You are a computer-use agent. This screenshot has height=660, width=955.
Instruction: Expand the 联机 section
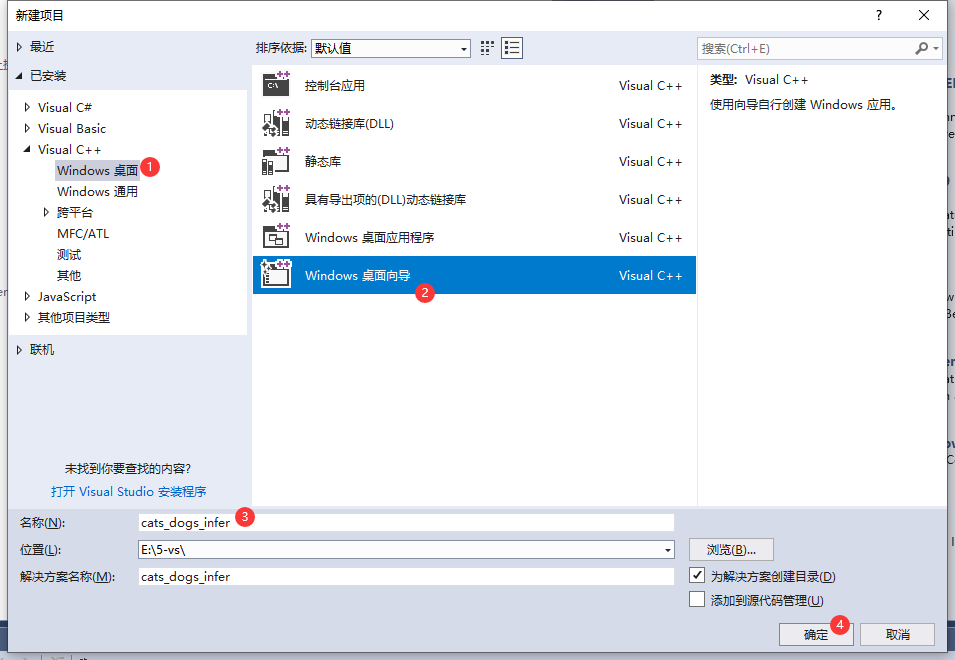[x=19, y=349]
